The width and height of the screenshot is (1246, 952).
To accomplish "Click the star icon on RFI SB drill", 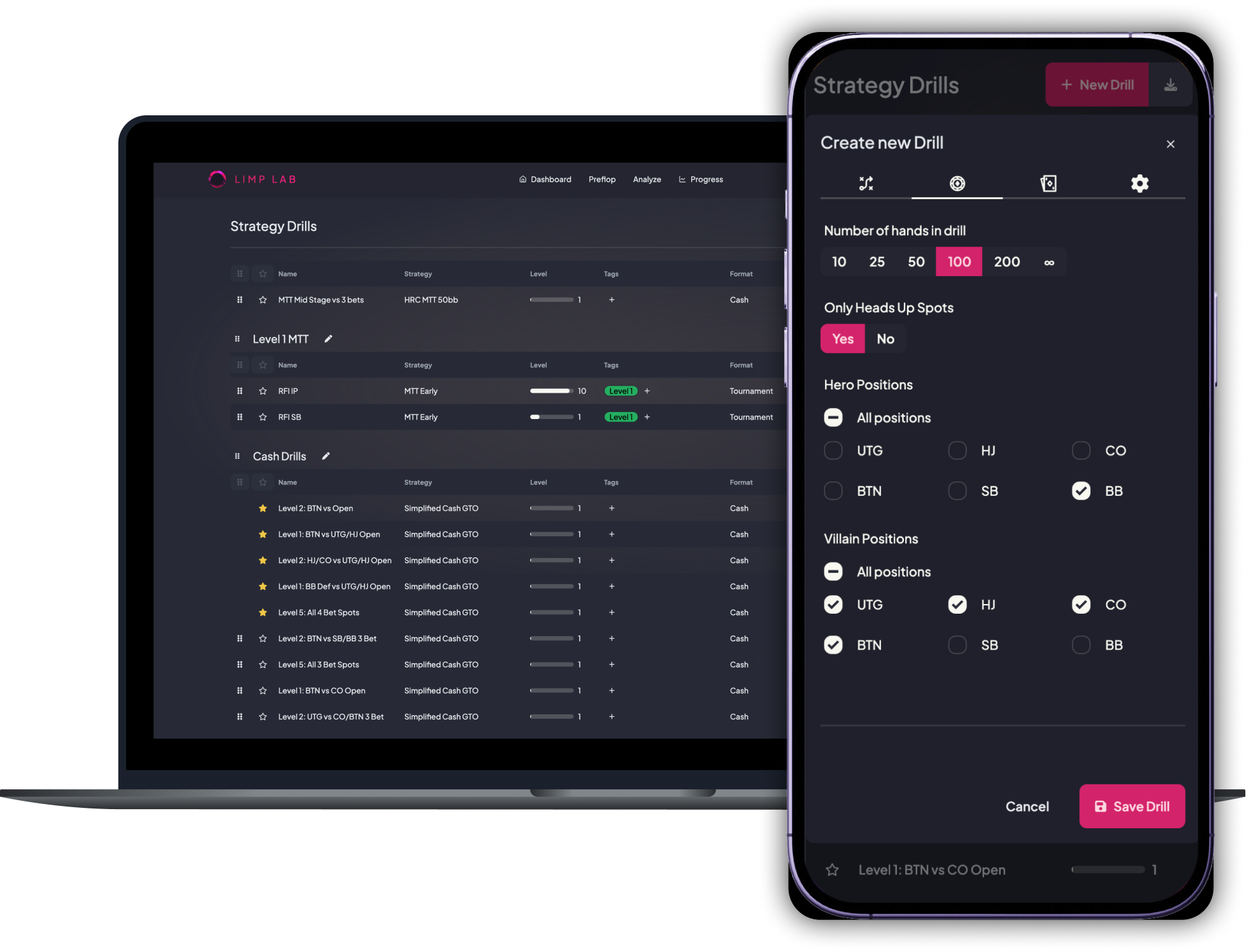I will [263, 417].
